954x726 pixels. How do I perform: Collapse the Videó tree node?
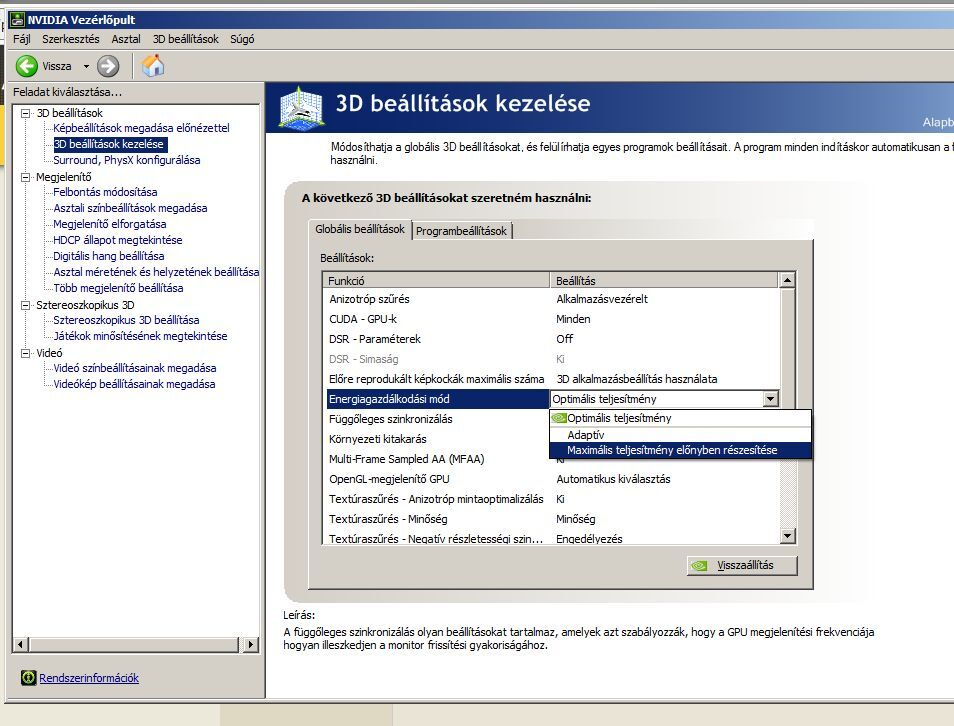pos(26,353)
